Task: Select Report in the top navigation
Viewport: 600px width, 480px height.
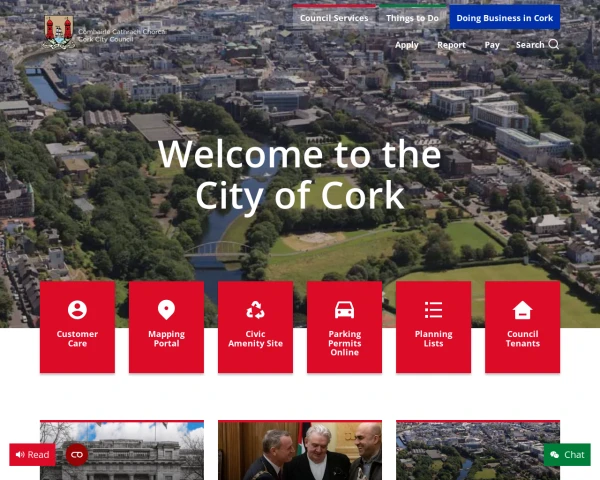Action: pyautogui.click(x=451, y=45)
